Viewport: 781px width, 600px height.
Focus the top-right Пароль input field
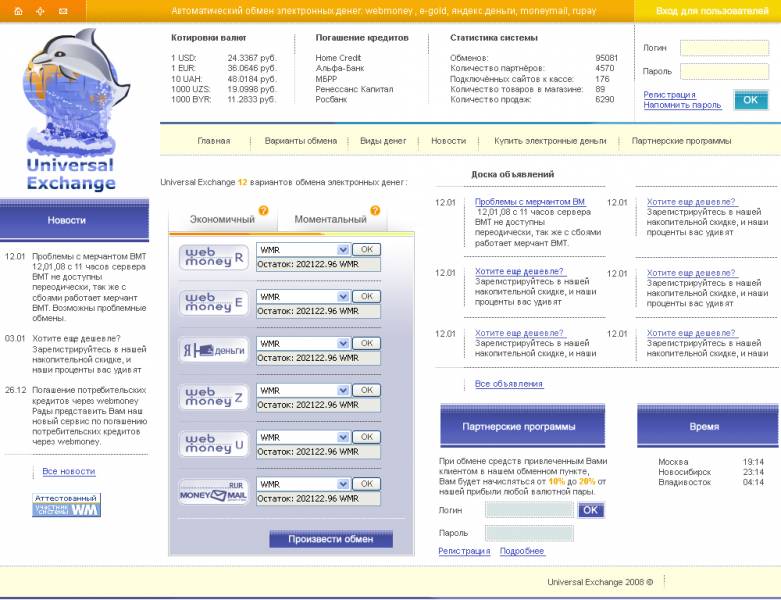(724, 71)
